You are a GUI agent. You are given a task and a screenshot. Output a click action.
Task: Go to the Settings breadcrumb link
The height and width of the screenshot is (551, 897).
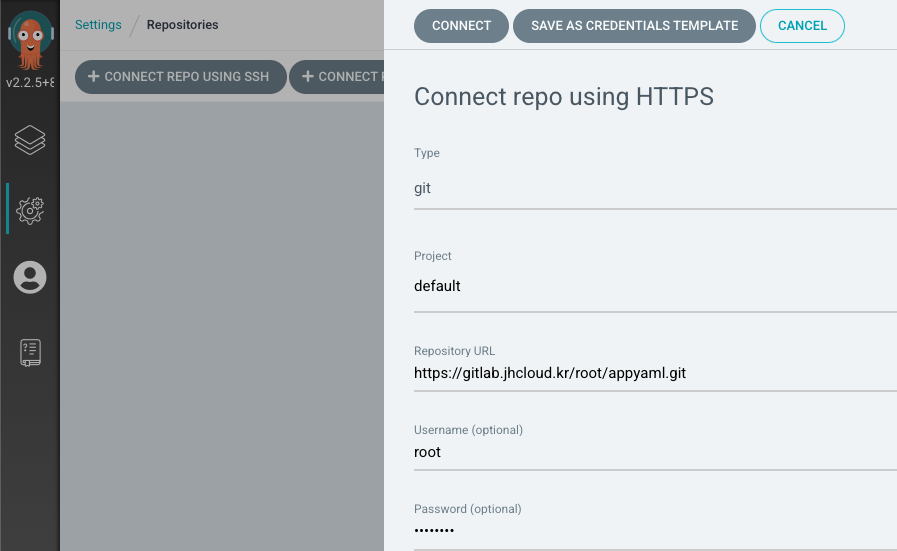pos(98,25)
